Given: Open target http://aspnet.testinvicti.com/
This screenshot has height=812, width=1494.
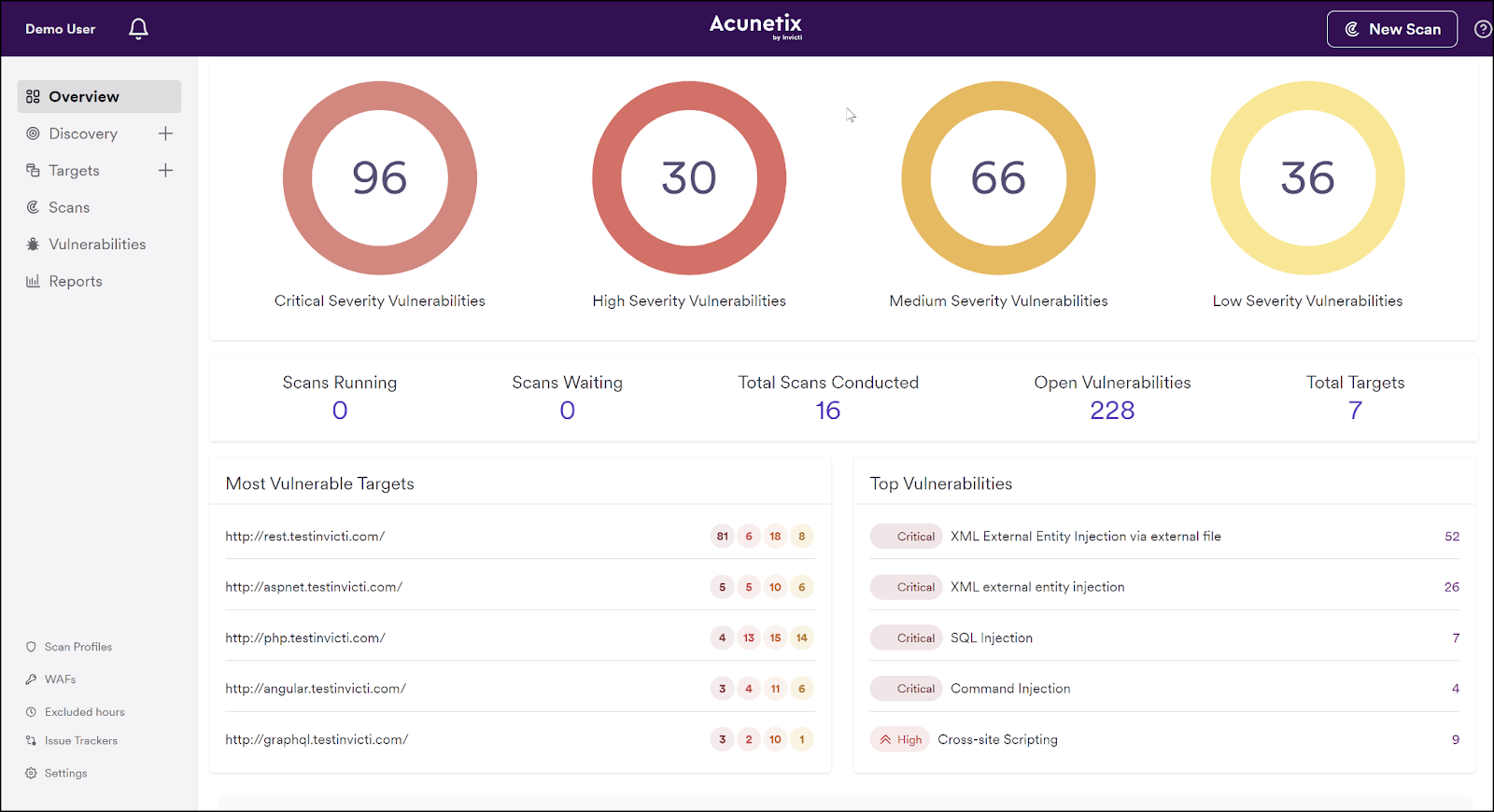Looking at the screenshot, I should click(x=314, y=587).
